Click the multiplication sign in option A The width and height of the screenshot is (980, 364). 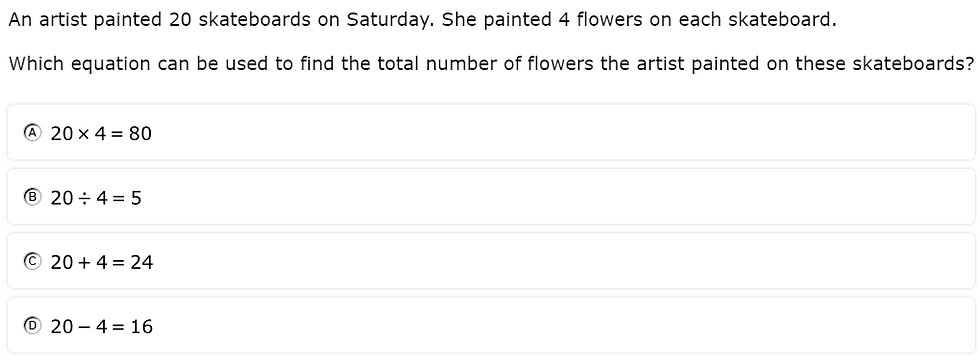pos(84,134)
